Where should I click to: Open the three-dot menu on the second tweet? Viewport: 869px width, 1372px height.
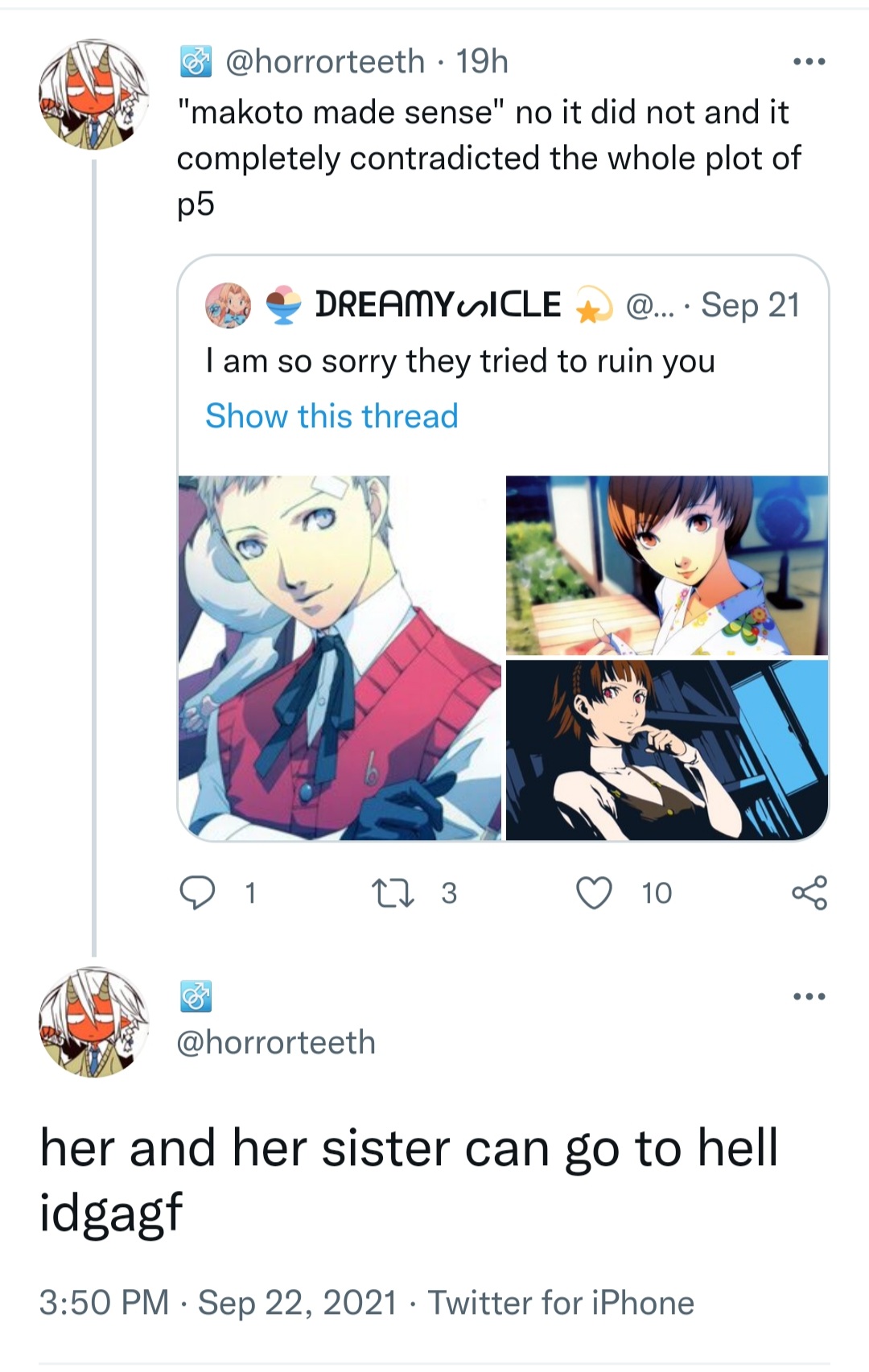point(809,996)
